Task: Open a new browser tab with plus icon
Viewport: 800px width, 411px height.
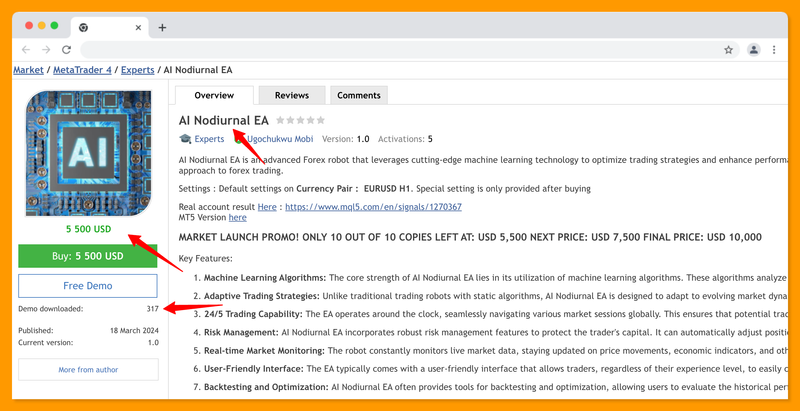Action: pos(162,28)
